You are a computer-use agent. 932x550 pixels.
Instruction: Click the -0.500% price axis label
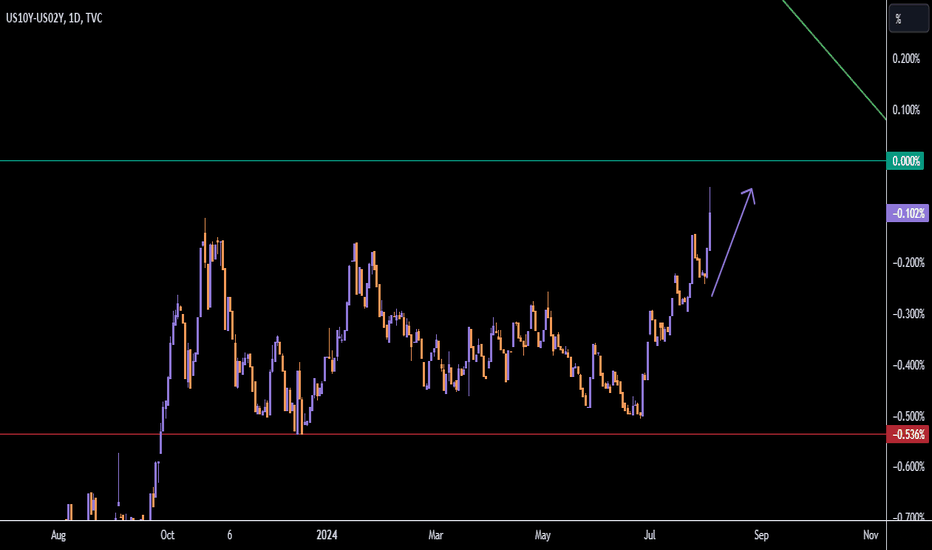[908, 416]
